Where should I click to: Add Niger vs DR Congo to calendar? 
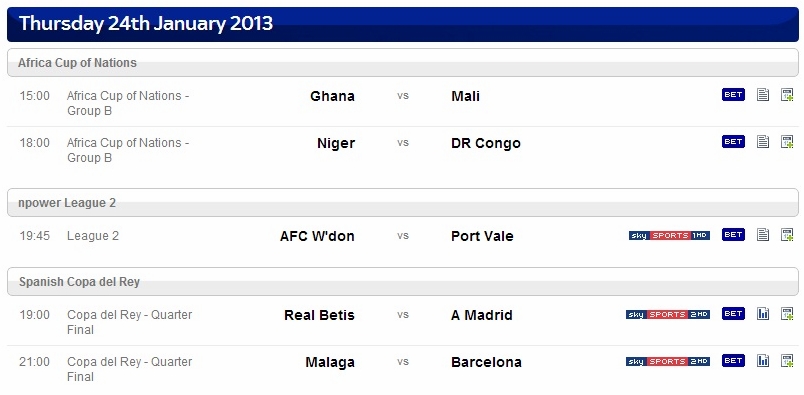[x=787, y=142]
